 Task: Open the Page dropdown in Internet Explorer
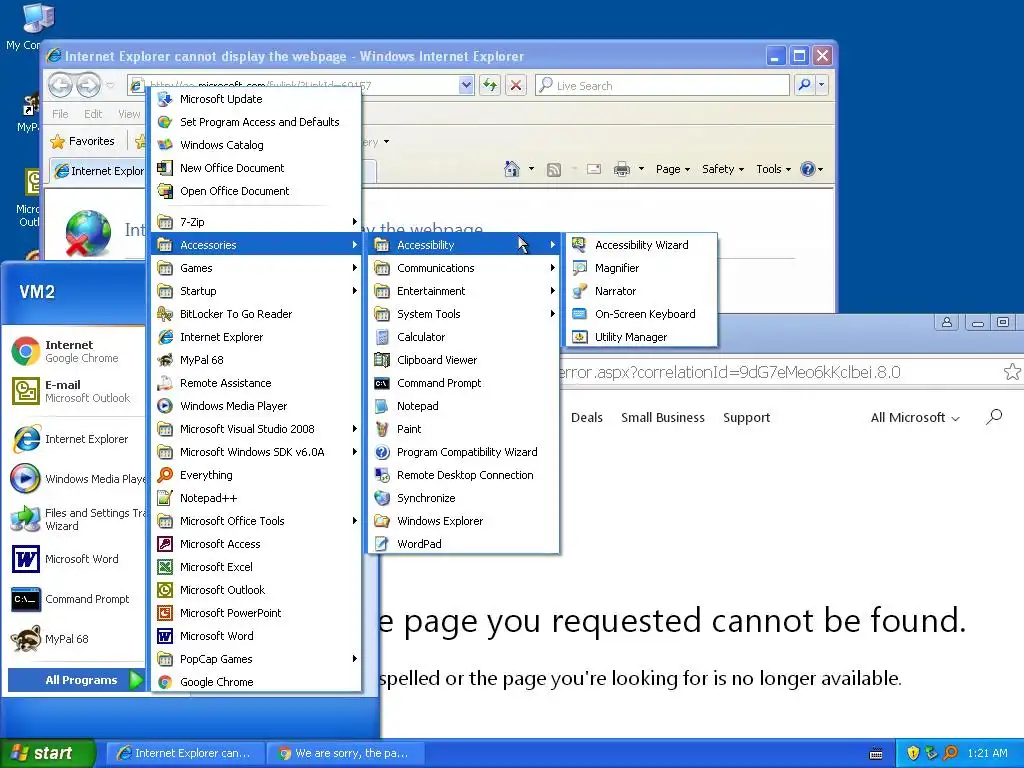tap(673, 169)
